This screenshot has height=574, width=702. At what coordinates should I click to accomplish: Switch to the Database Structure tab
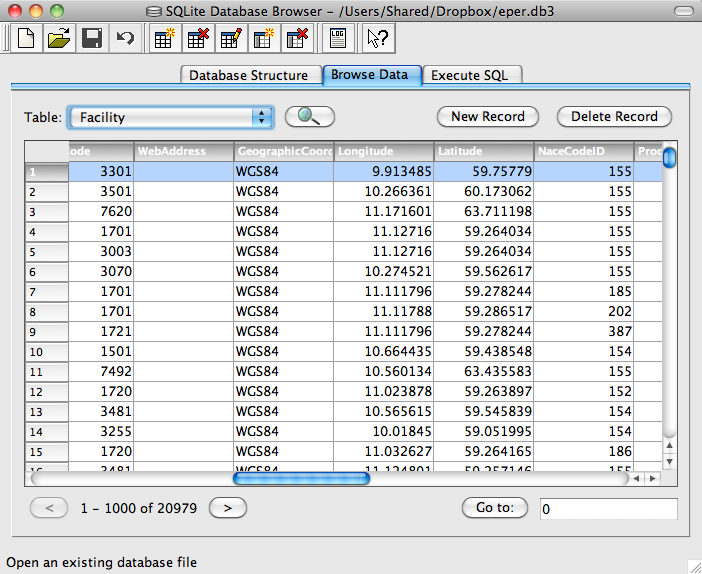[x=249, y=75]
